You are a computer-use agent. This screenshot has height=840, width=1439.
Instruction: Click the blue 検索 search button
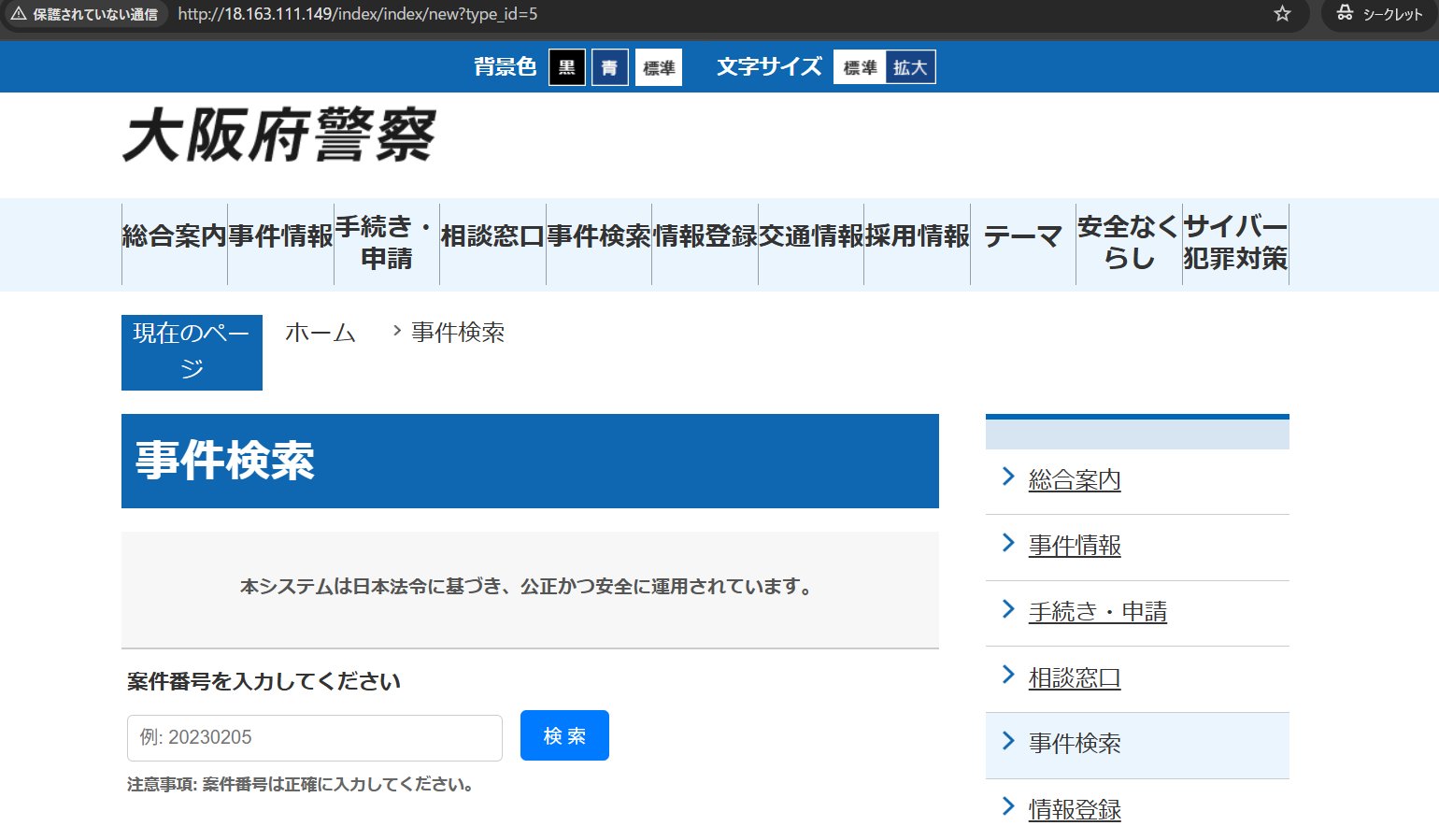(x=564, y=735)
